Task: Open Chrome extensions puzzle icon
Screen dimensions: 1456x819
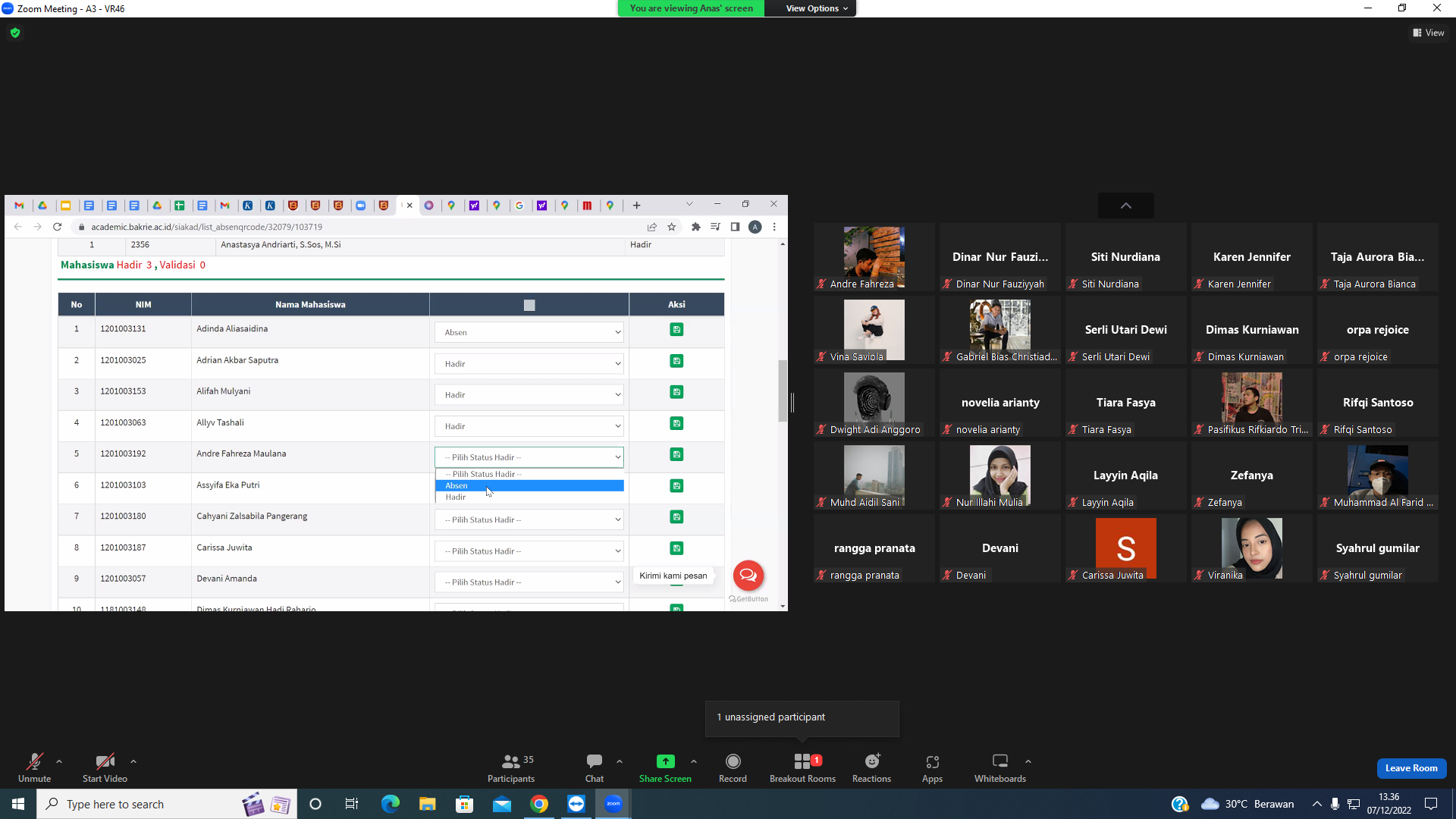Action: (x=695, y=227)
